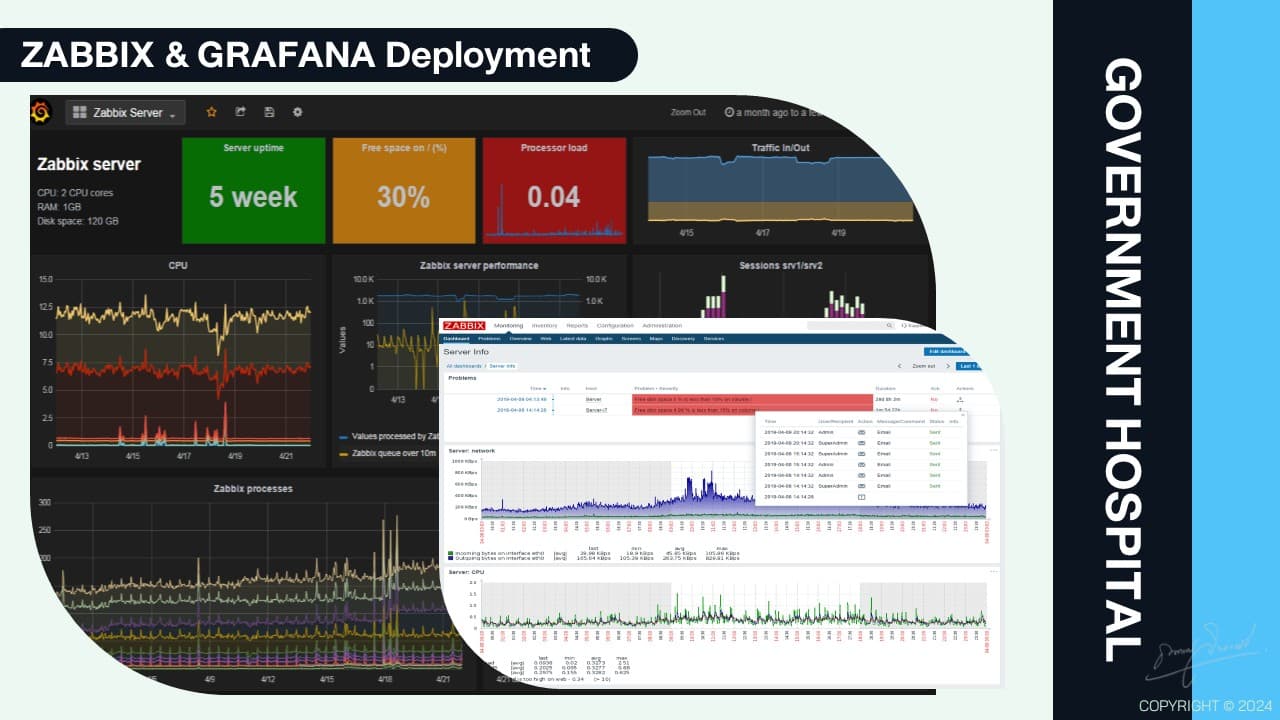The width and height of the screenshot is (1280, 720).
Task: Select the Maps submenu tab
Action: pos(656,339)
